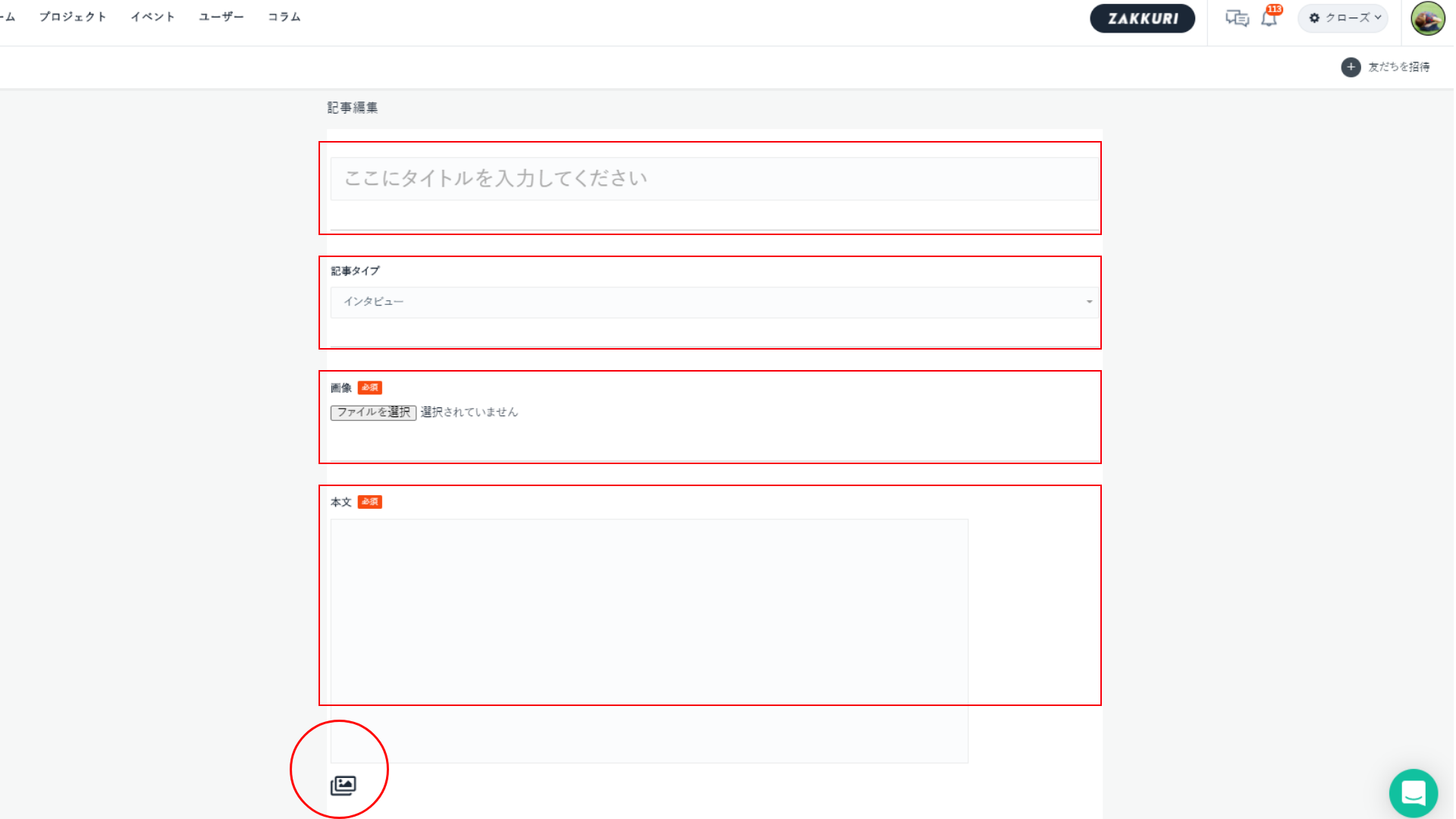Click inside the 本文 body text area

648,641
